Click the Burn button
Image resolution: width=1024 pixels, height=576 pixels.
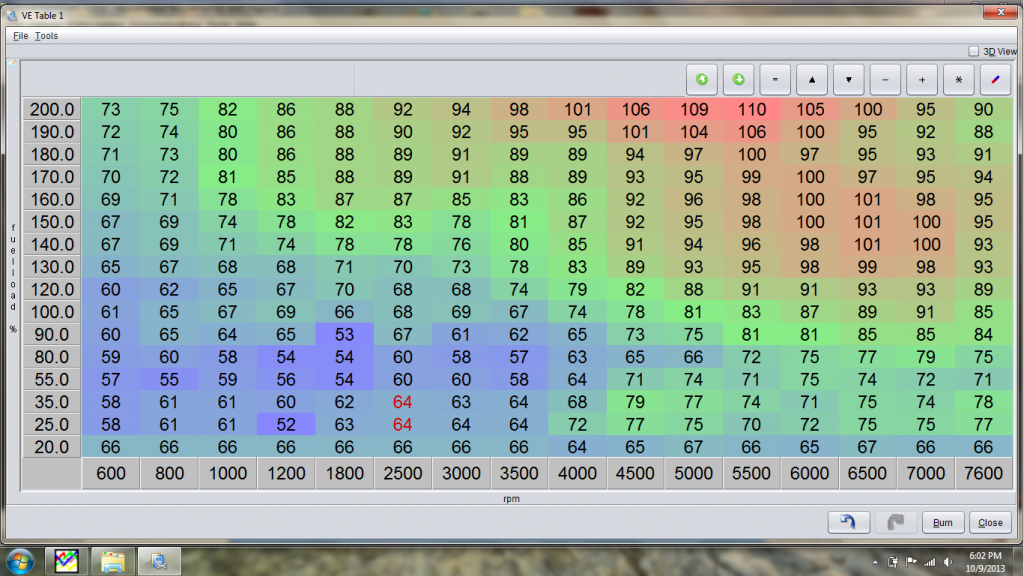click(x=942, y=522)
